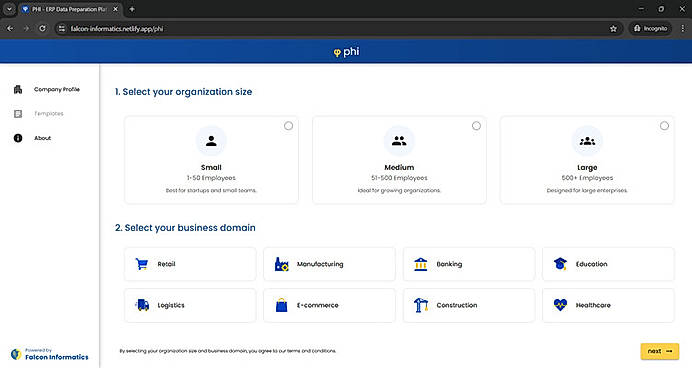This screenshot has width=692, height=368.
Task: Click the Logistics truck icon
Action: click(142, 305)
